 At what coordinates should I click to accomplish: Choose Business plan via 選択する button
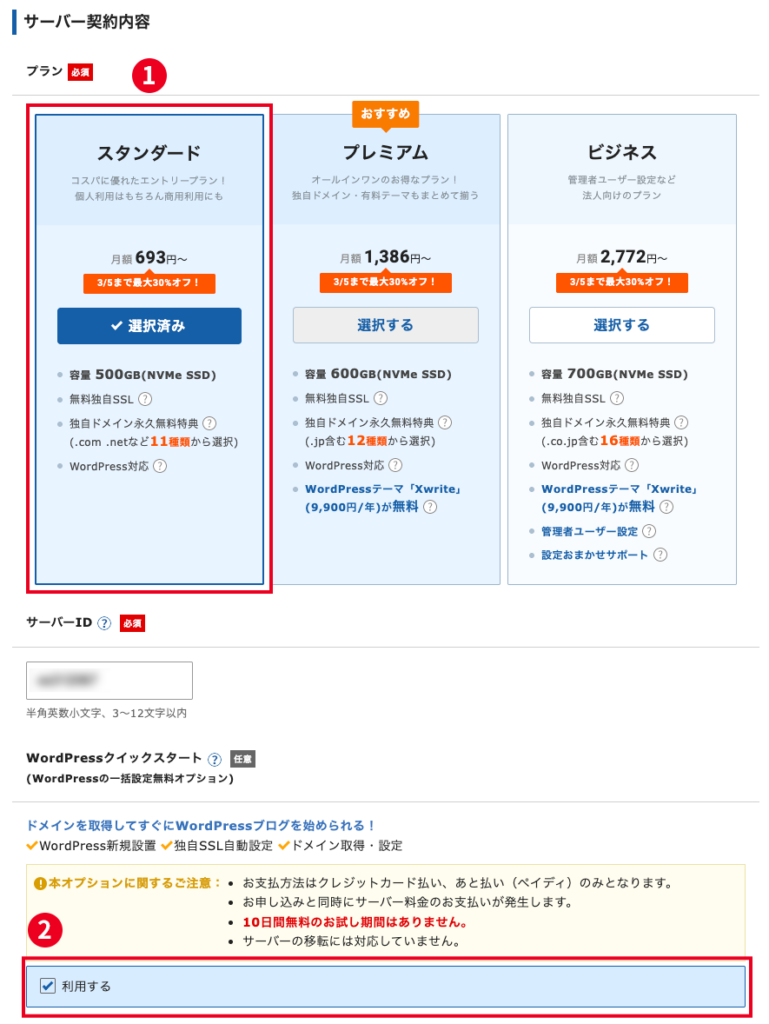pos(621,325)
